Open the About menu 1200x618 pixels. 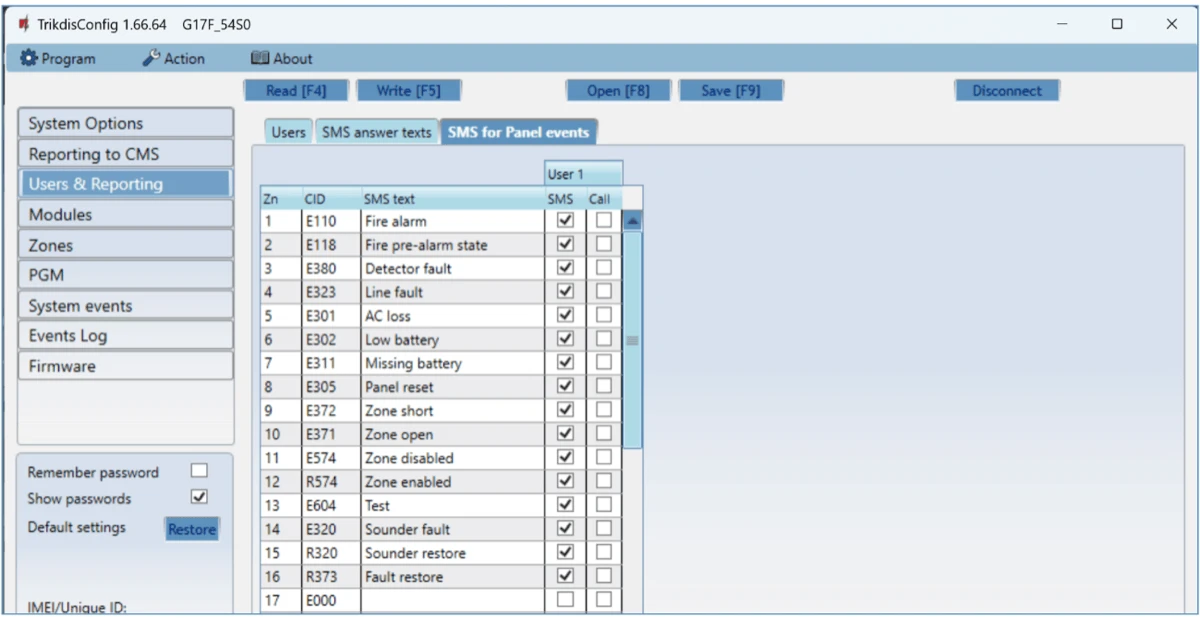(281, 59)
